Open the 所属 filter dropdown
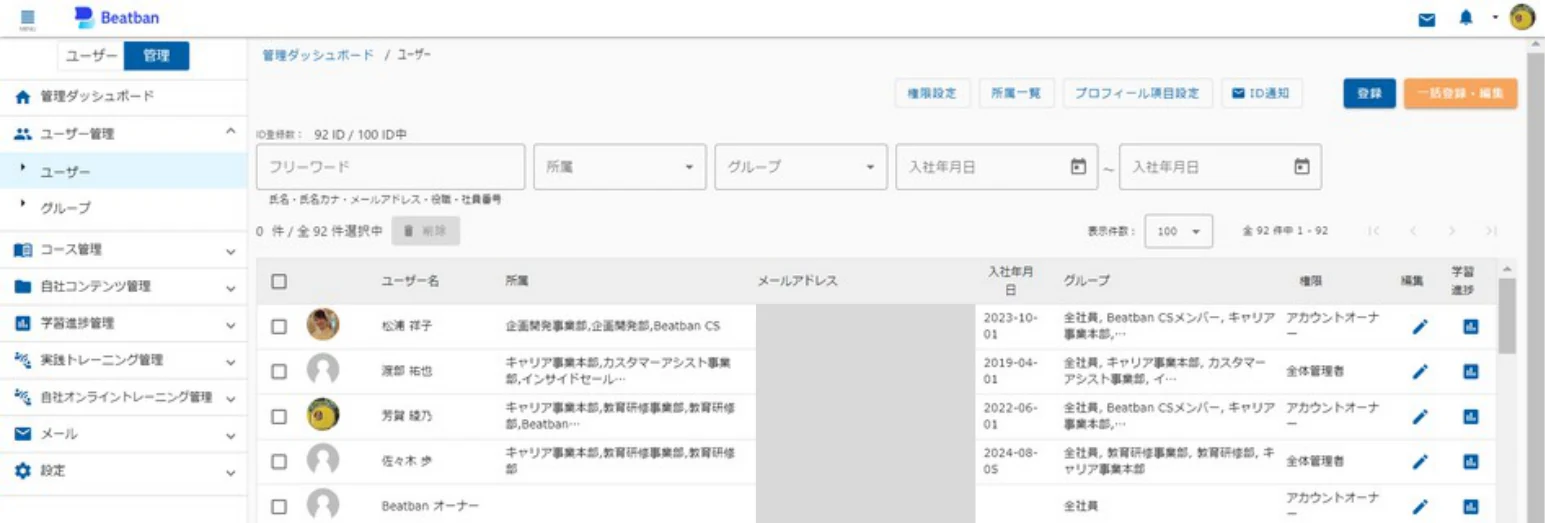This screenshot has height=523, width=1545. pos(620,167)
